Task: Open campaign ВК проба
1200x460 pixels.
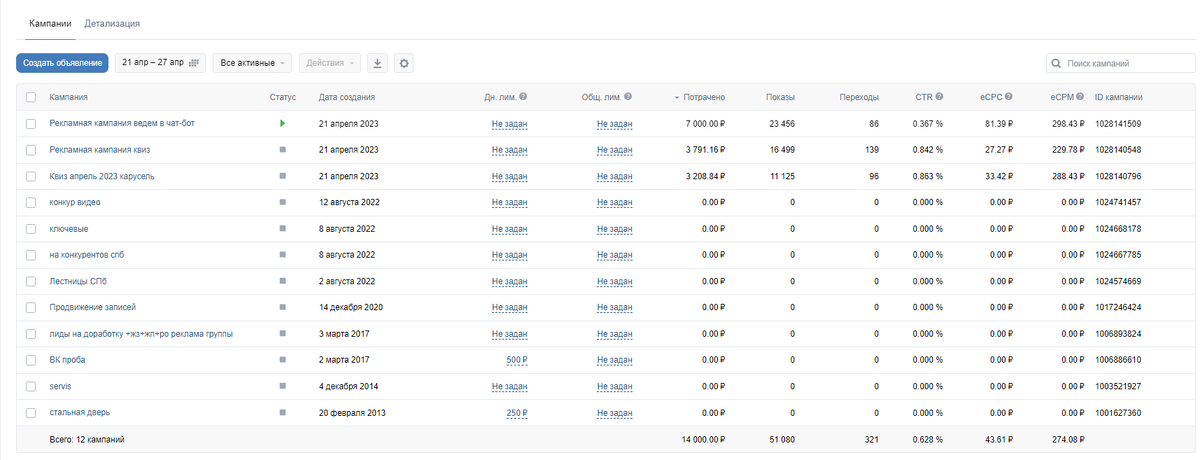Action: pyautogui.click(x=69, y=360)
